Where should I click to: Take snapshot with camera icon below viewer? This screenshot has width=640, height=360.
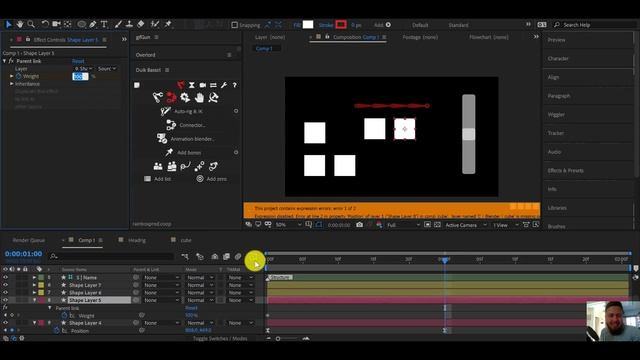tap(359, 225)
